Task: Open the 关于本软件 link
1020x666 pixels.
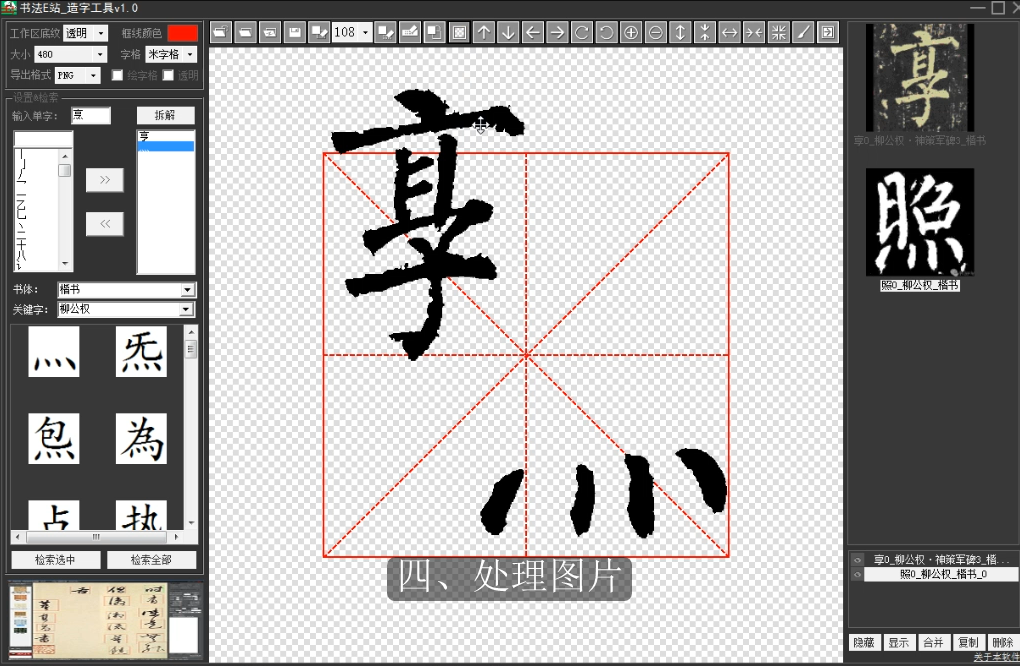Action: pos(996,658)
